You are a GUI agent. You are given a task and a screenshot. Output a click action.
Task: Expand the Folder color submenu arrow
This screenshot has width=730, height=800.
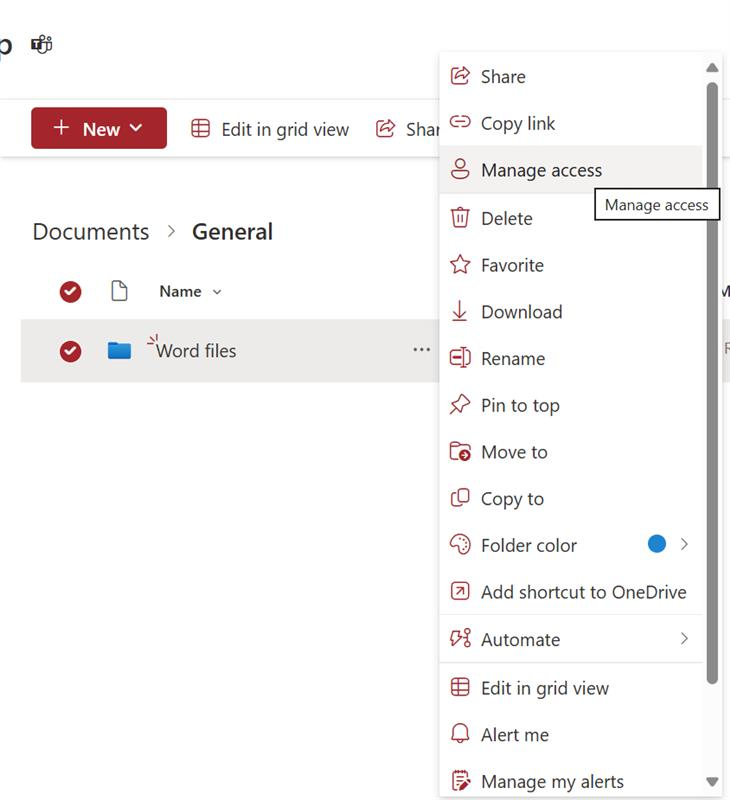click(x=684, y=544)
